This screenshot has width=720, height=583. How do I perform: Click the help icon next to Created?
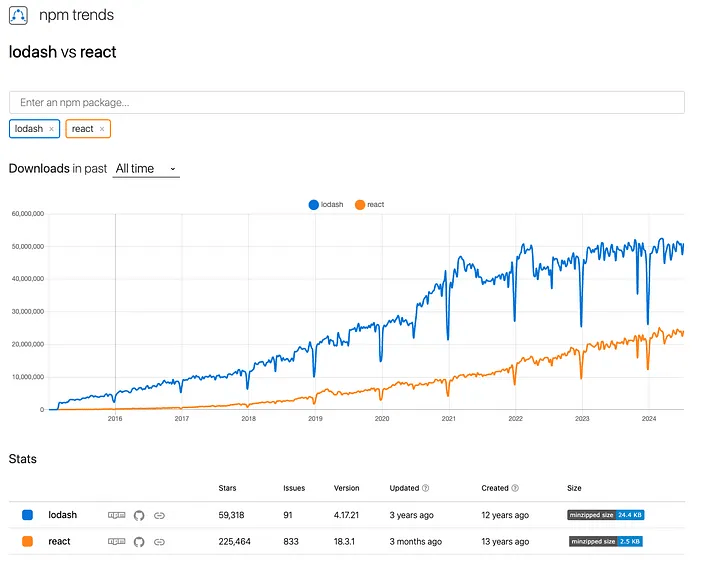pos(515,488)
